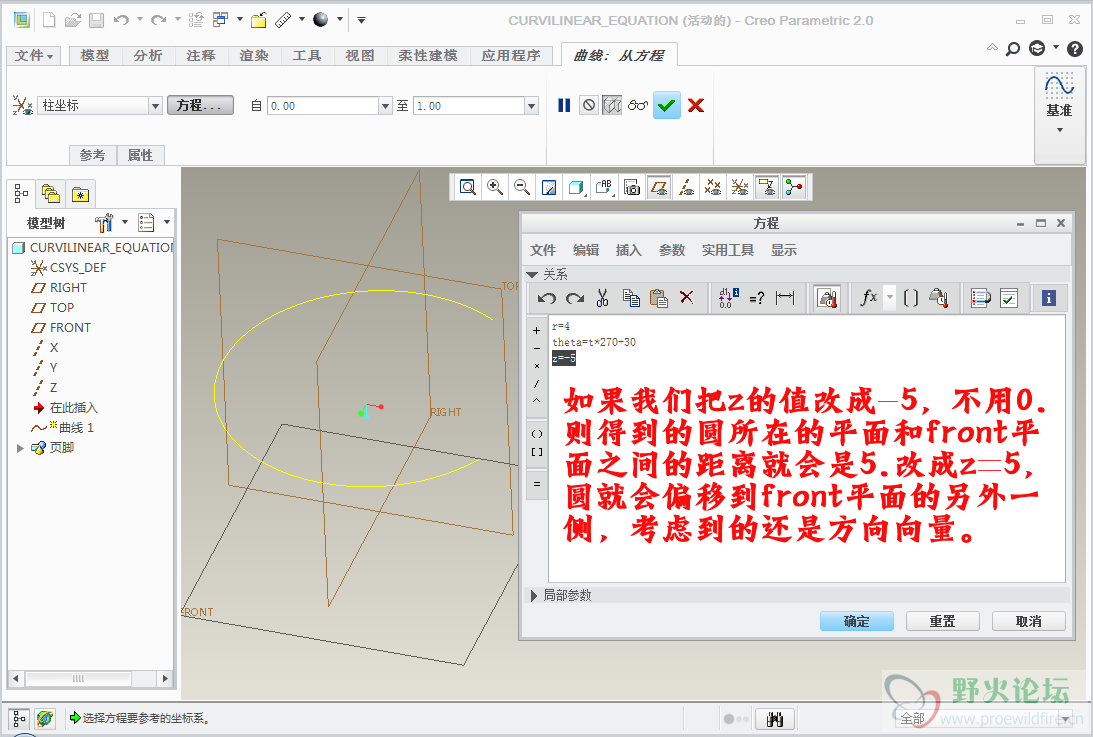
Task: Click the brackets insert icon
Action: [x=910, y=298]
